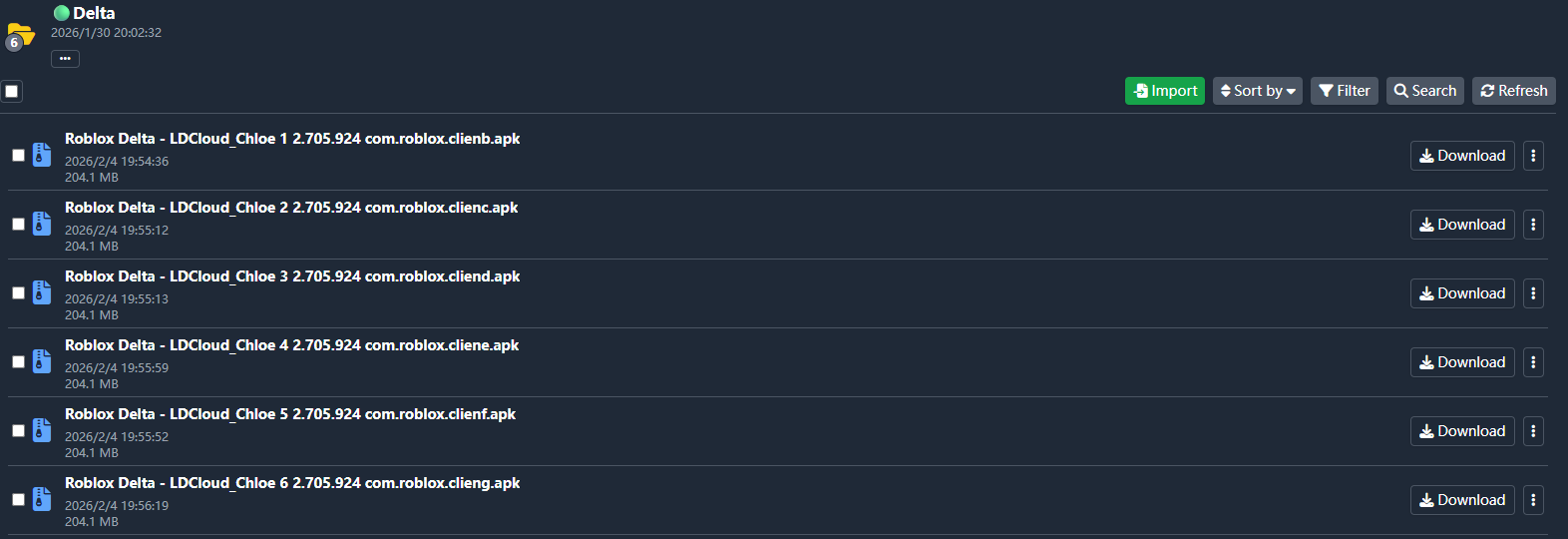
Task: Open three-dot menu for Chloe 6 file
Action: [x=1533, y=500]
